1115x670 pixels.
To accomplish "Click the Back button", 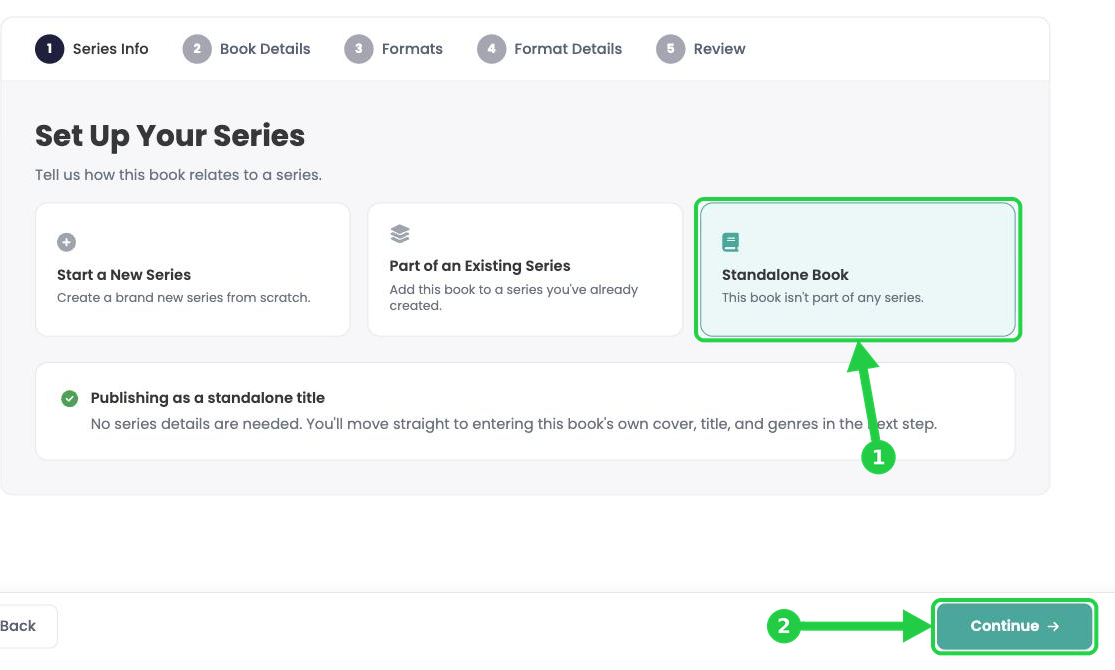I will click(x=26, y=627).
